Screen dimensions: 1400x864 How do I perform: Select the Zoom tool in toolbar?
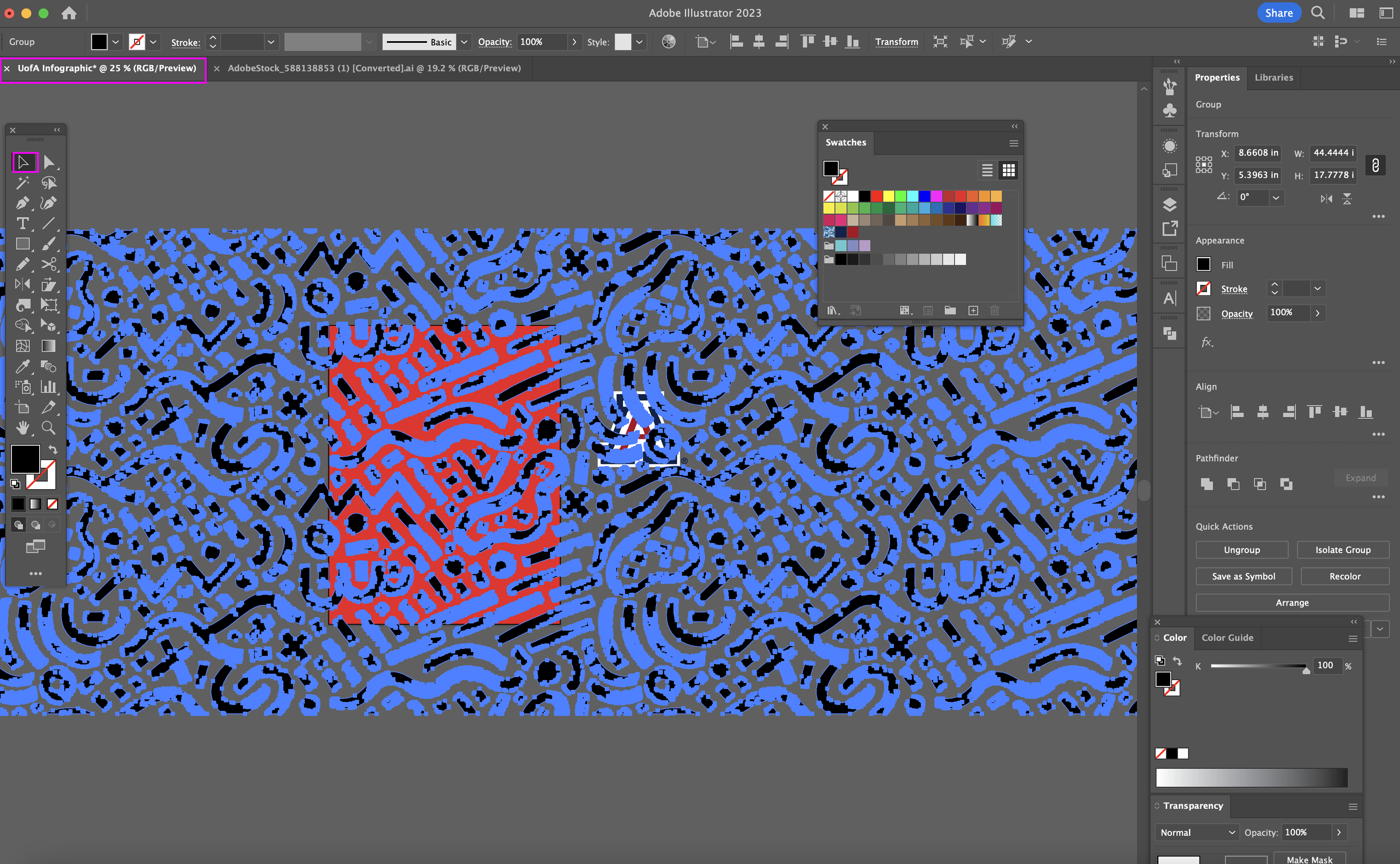pos(49,427)
